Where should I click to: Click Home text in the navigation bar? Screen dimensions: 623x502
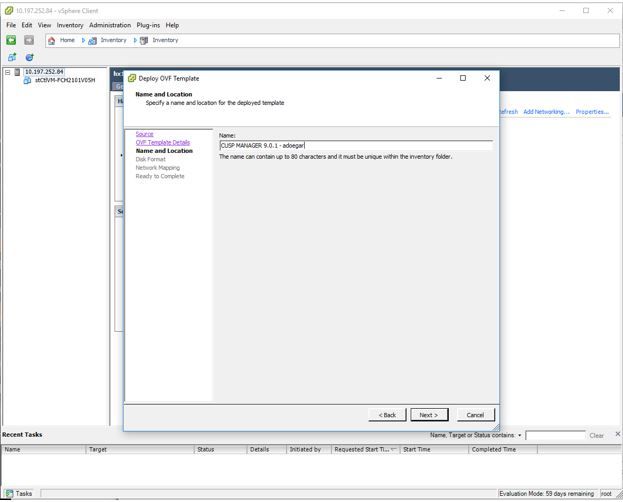[67, 41]
